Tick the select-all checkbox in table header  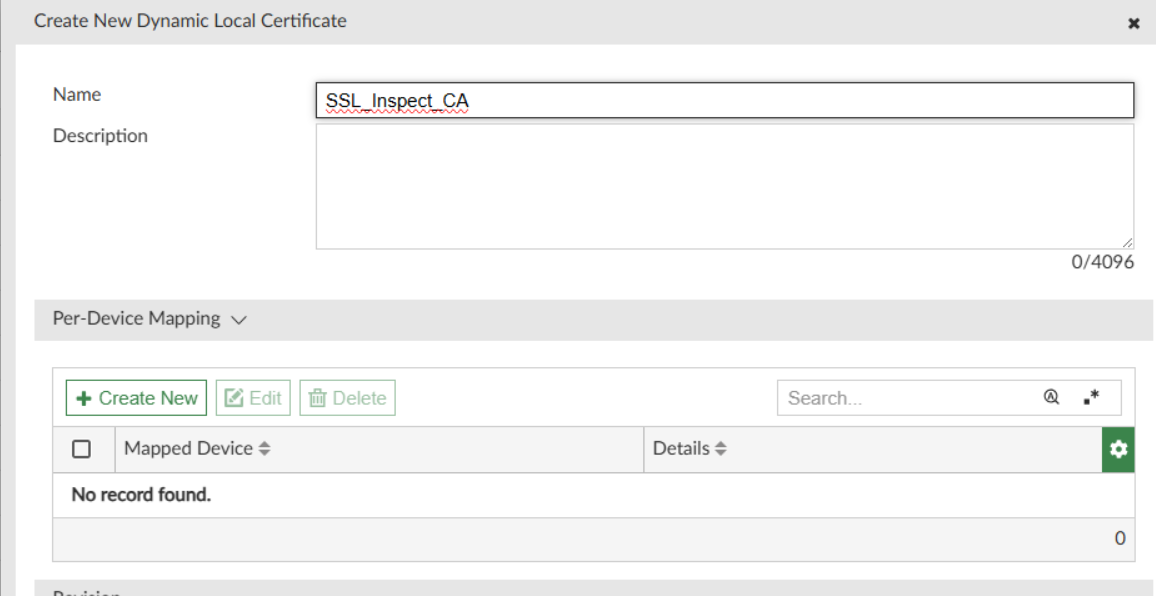click(81, 448)
